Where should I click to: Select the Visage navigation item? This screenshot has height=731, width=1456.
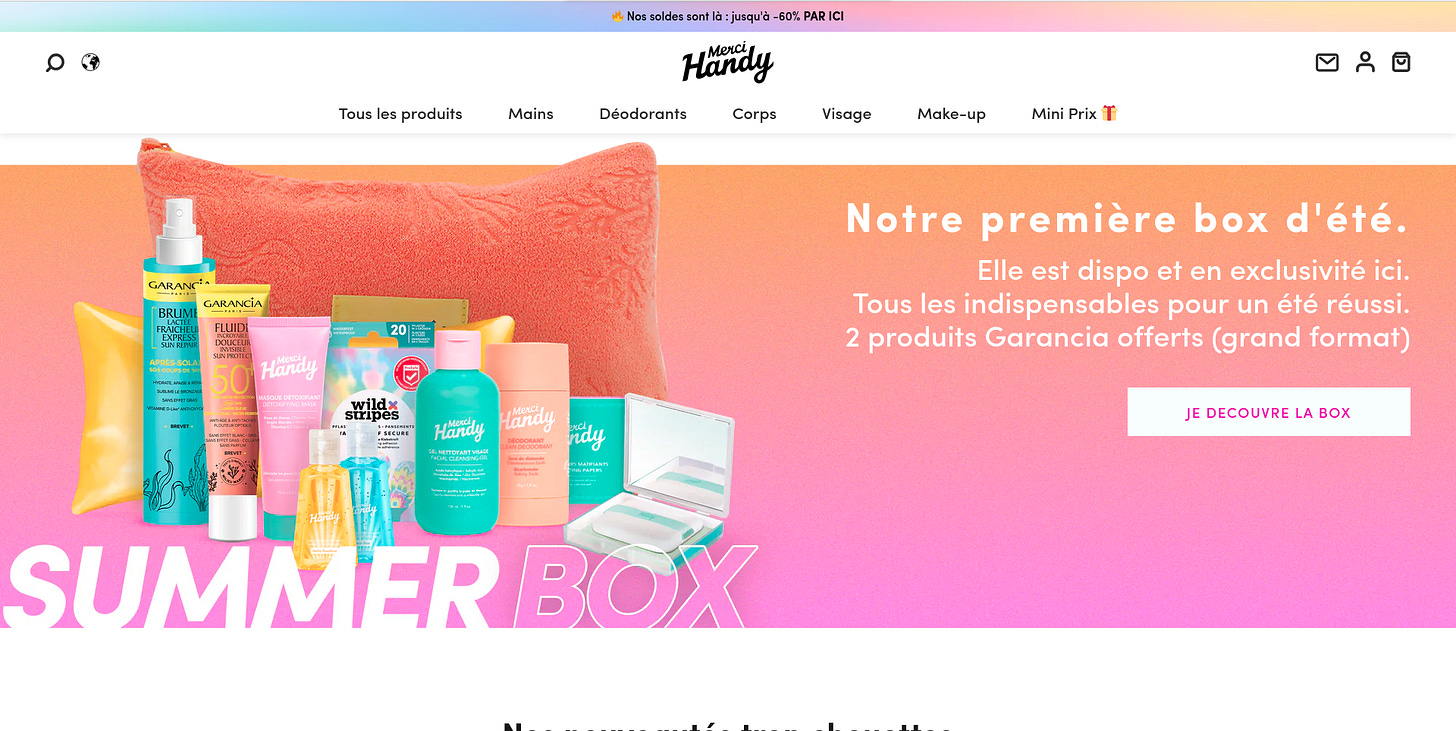tap(847, 114)
